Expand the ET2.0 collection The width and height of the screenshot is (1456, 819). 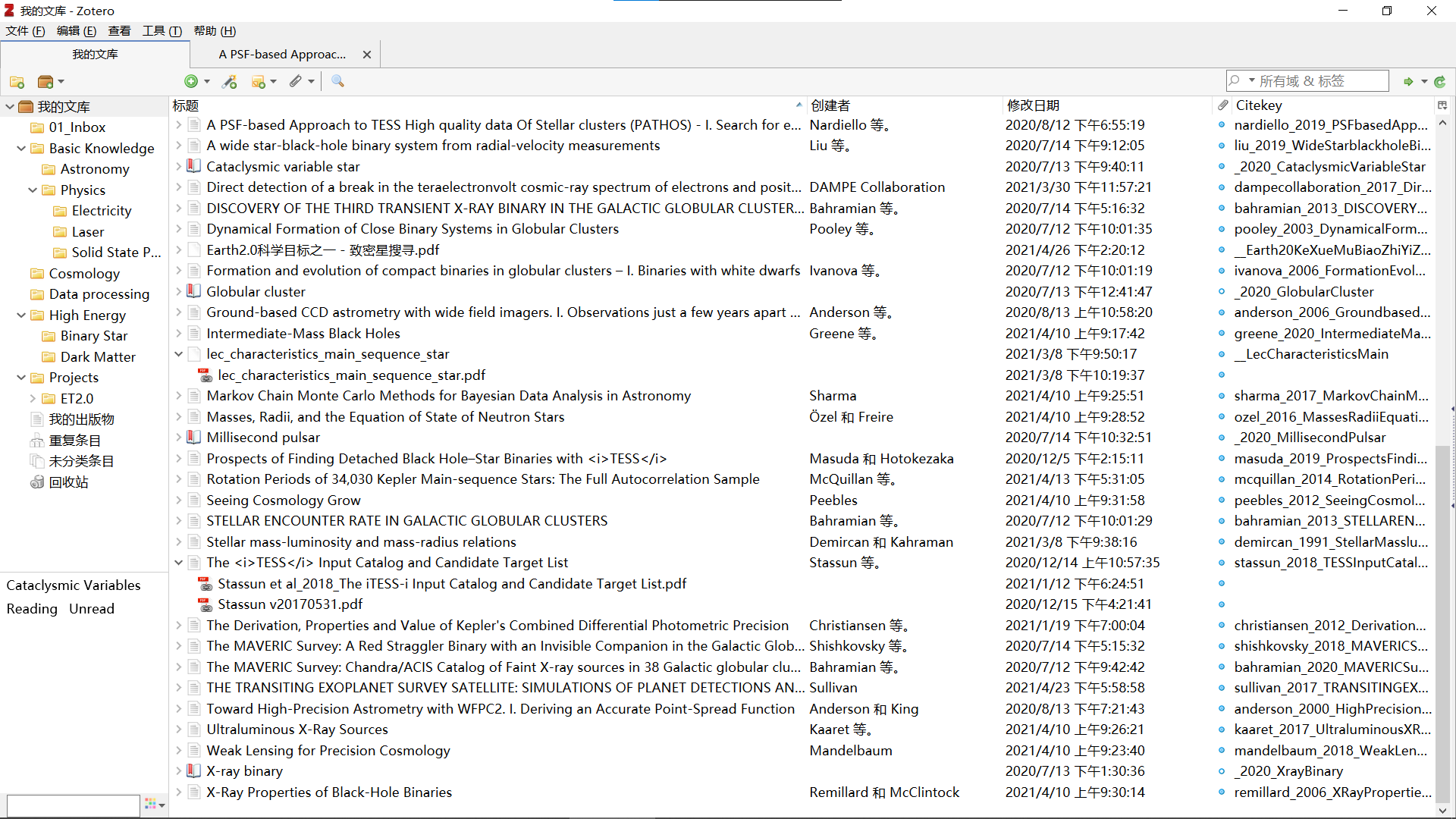point(33,398)
